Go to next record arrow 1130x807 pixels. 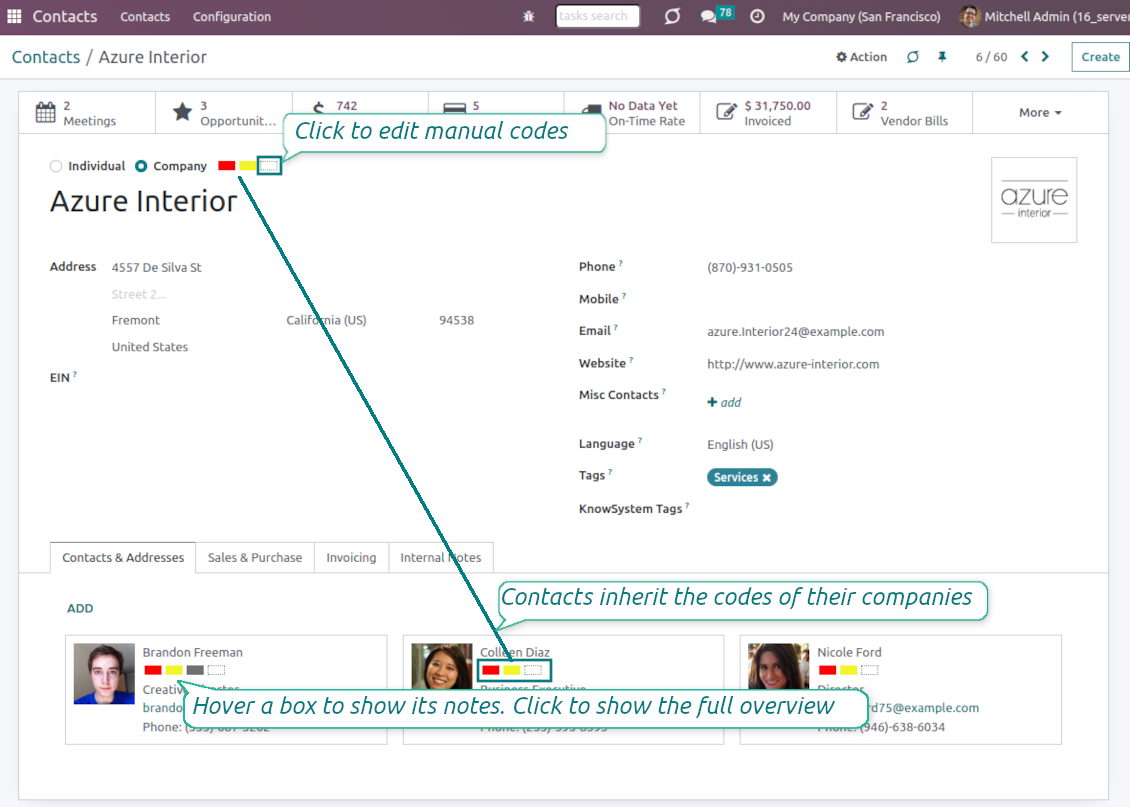(x=1045, y=57)
